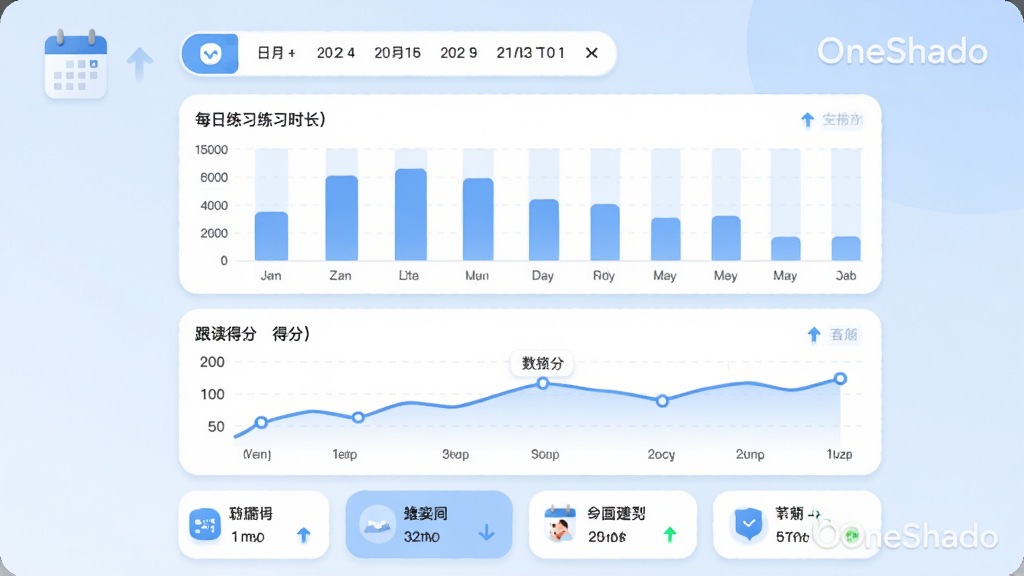Click the "32tho" value in the highlighted card
Screen dimensions: 1024x576
421,537
